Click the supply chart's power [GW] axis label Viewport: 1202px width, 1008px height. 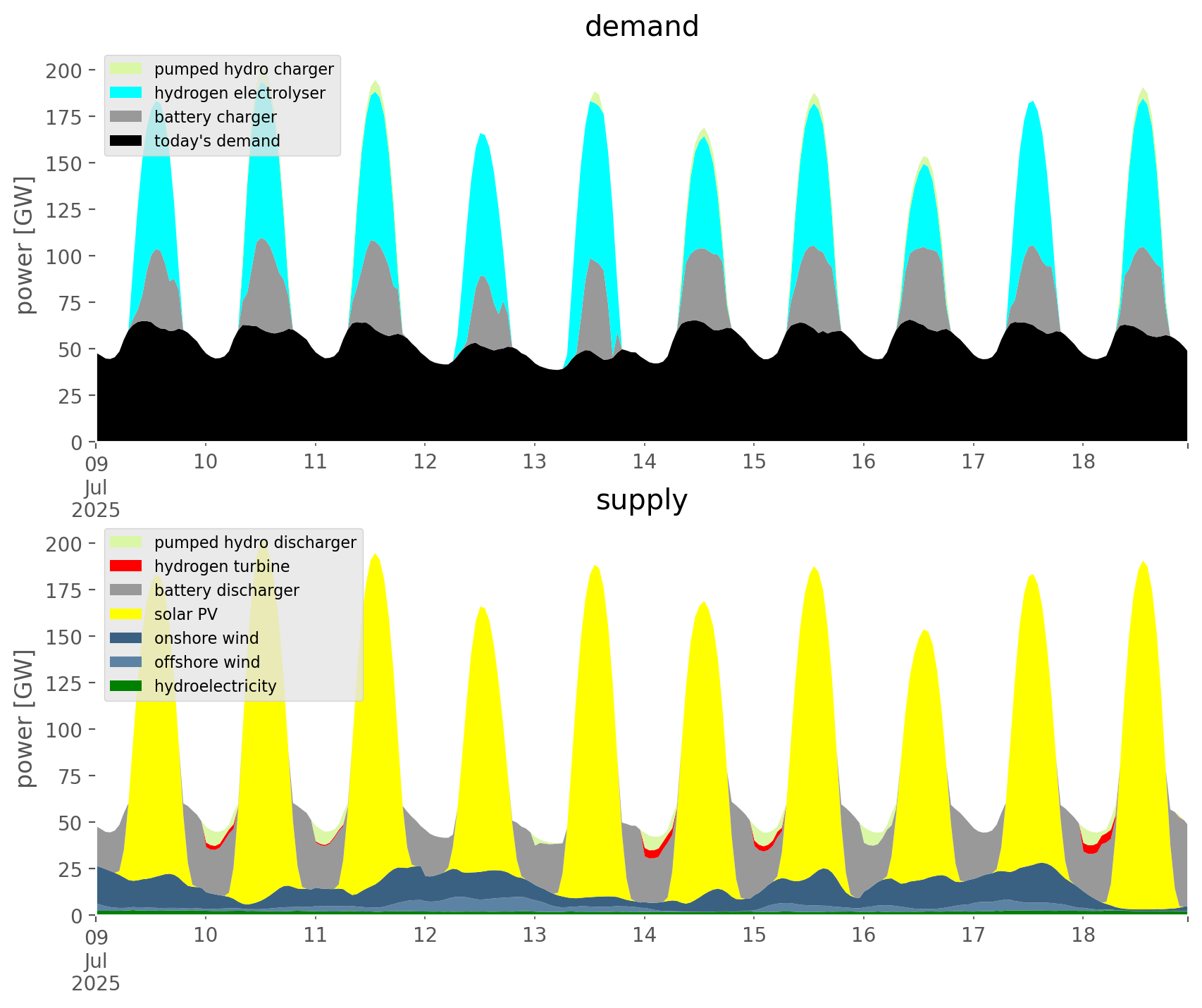(25, 718)
